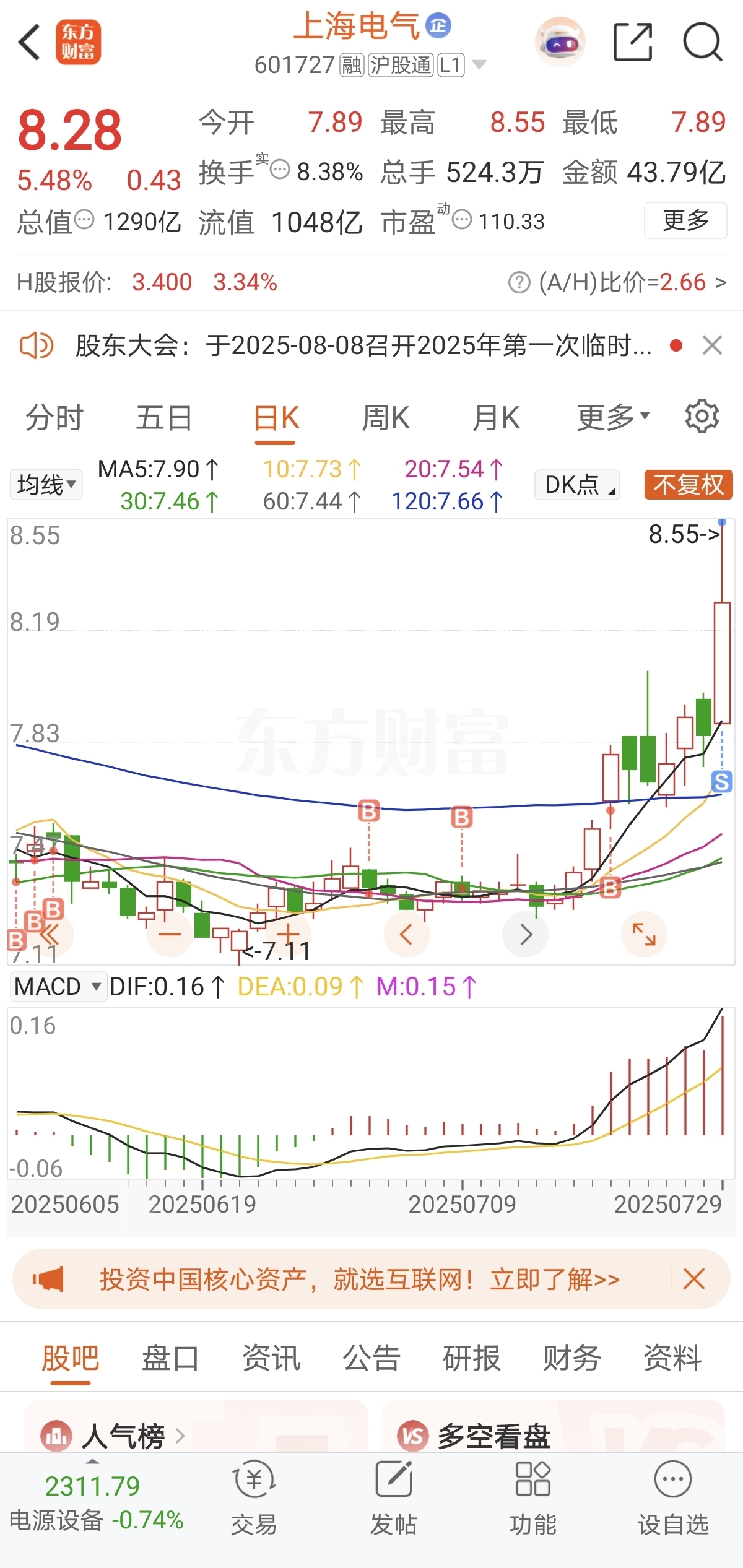Screen dimensions: 743x1568
Task: Tap the 总值 info bubble icon
Action: (x=84, y=219)
